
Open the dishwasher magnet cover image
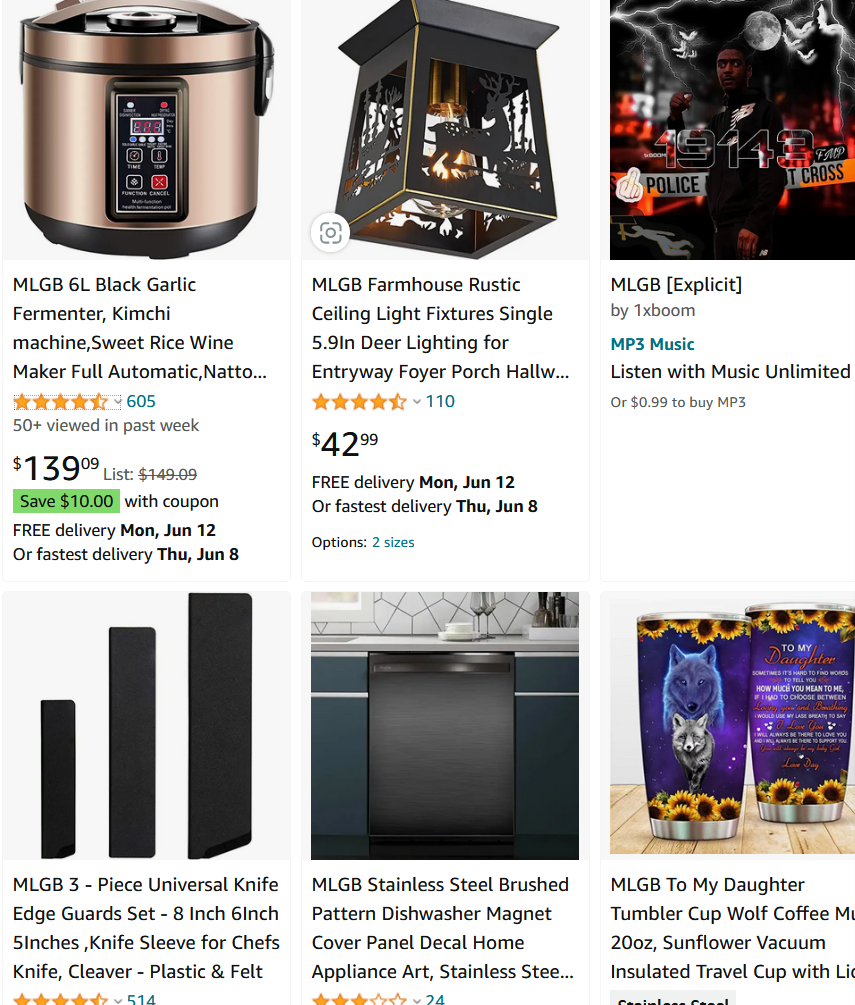coord(445,726)
